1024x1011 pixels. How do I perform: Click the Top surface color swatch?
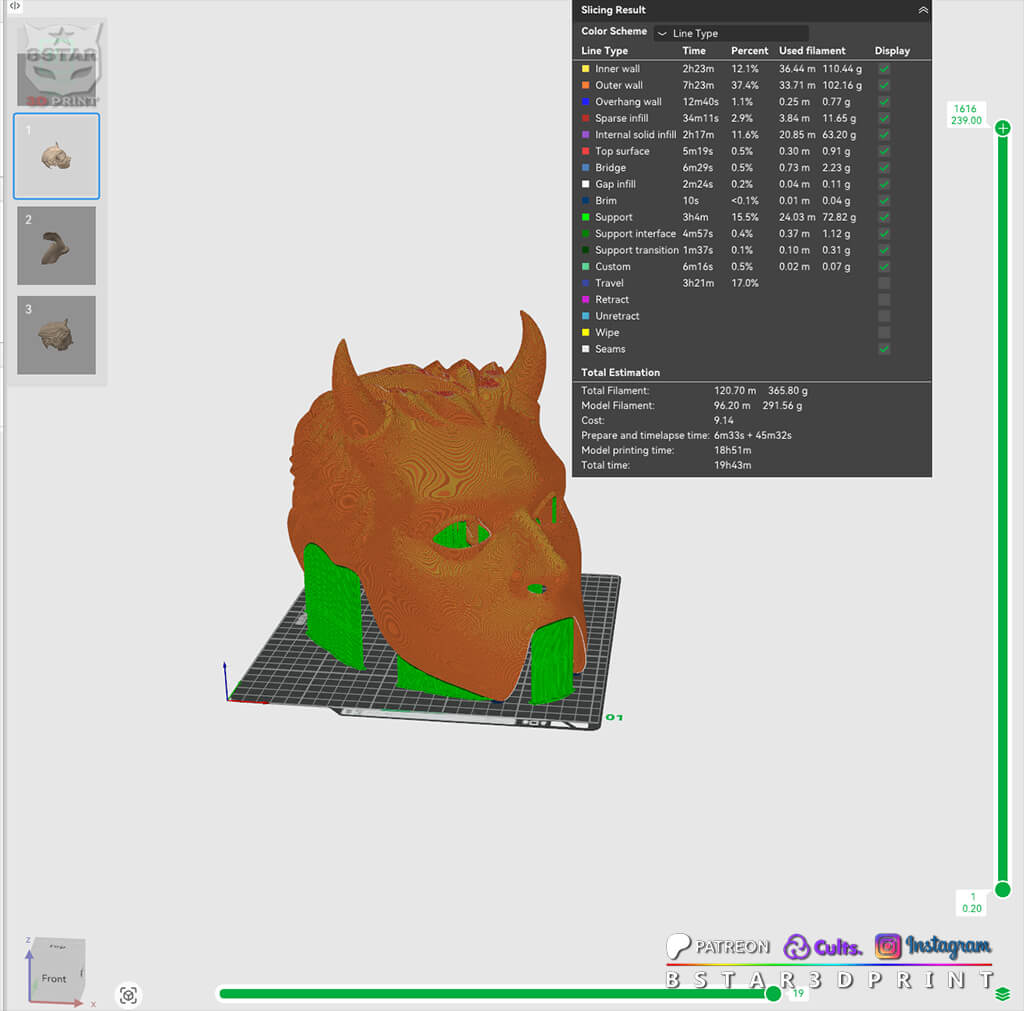[x=586, y=151]
